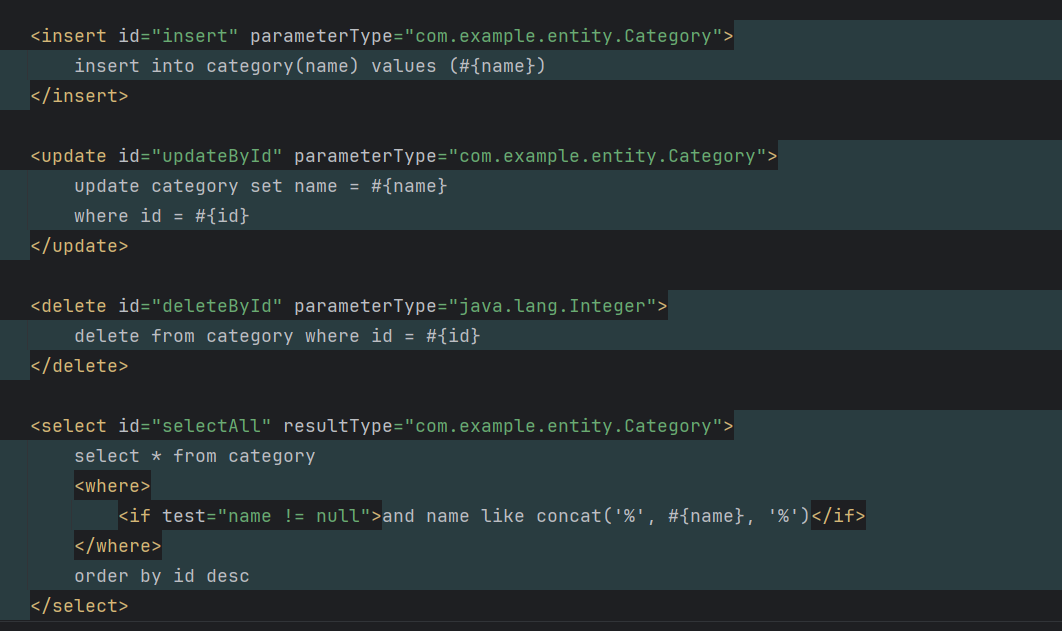Screen dimensions: 1062x631
Task: Click the closing </if> tag
Action: tap(838, 516)
